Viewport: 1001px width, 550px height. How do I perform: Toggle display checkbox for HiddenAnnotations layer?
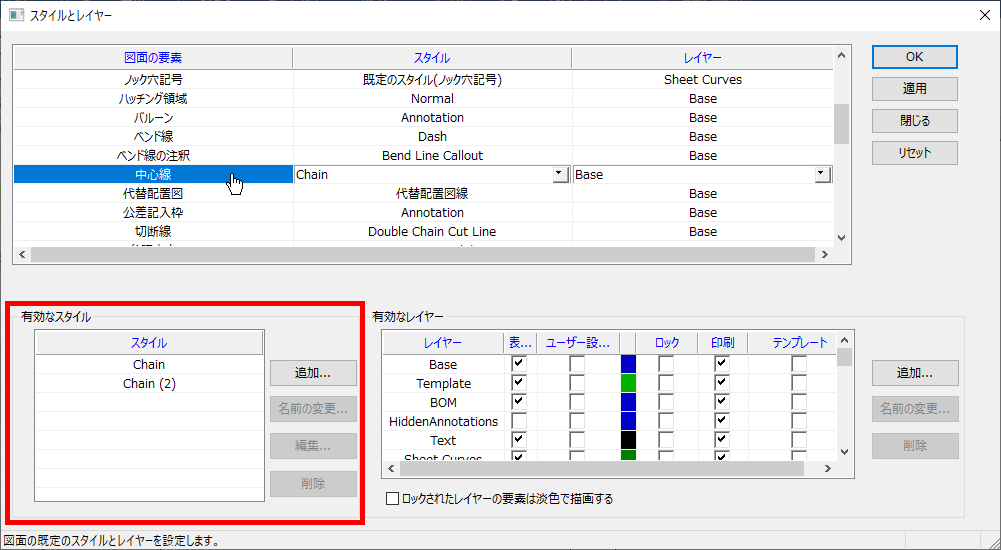[x=519, y=422]
